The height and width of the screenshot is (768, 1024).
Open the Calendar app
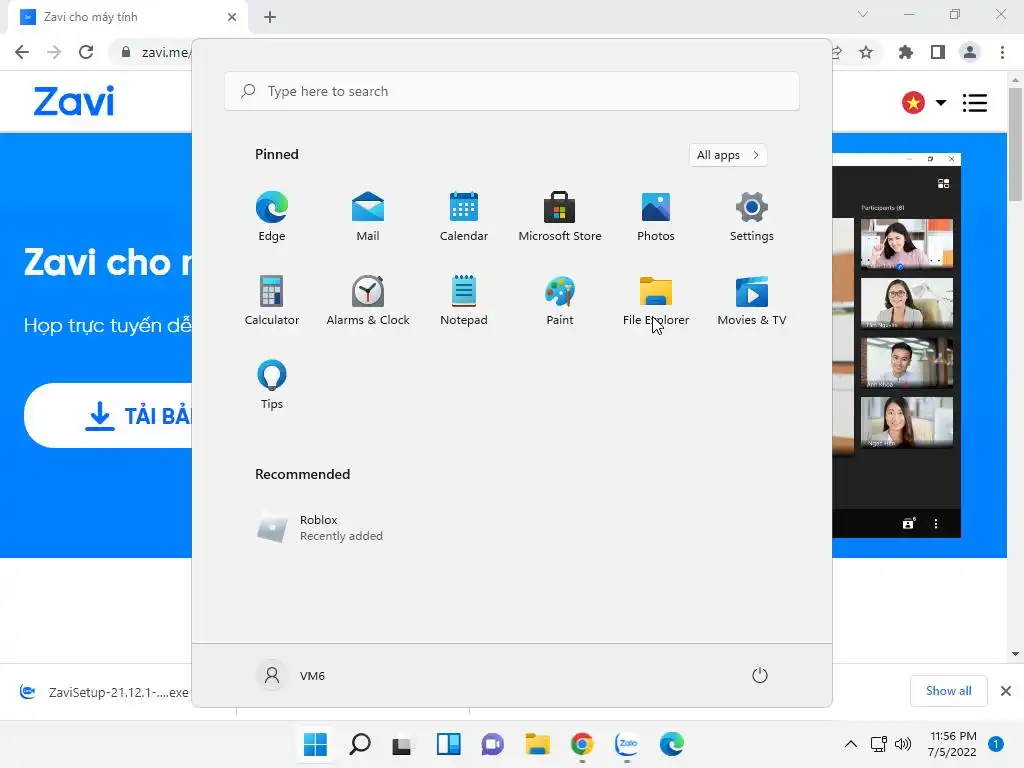point(464,216)
